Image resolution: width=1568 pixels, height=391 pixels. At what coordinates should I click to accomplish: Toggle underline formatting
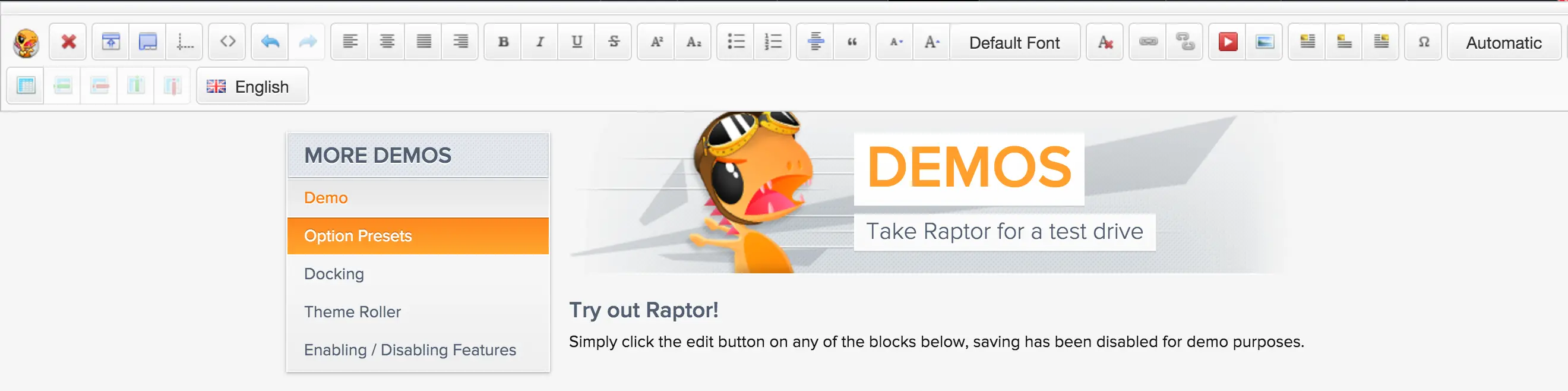point(577,42)
